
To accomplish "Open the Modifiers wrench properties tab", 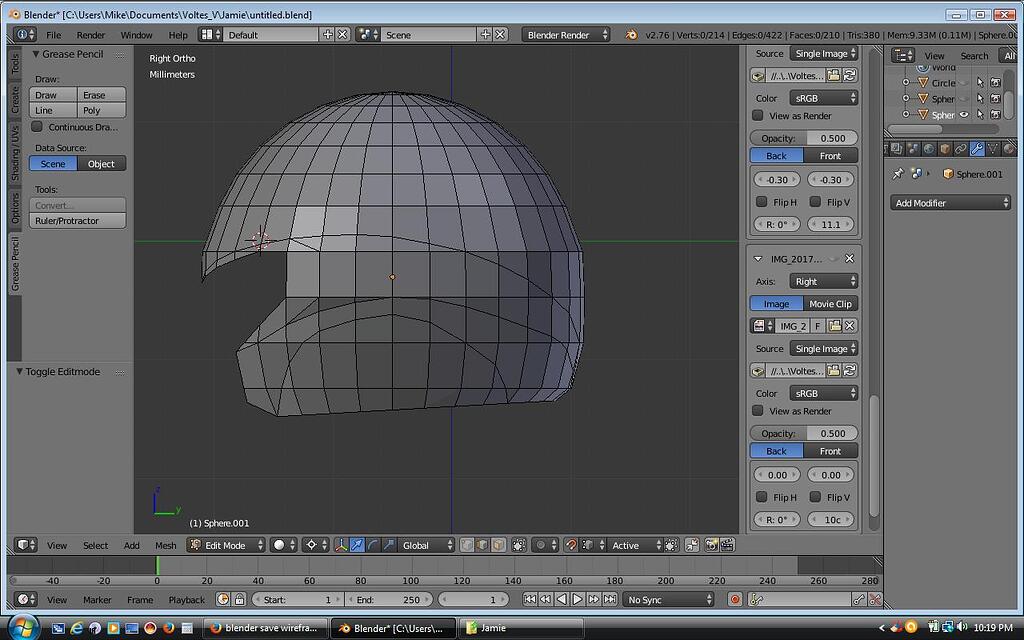I will click(976, 149).
